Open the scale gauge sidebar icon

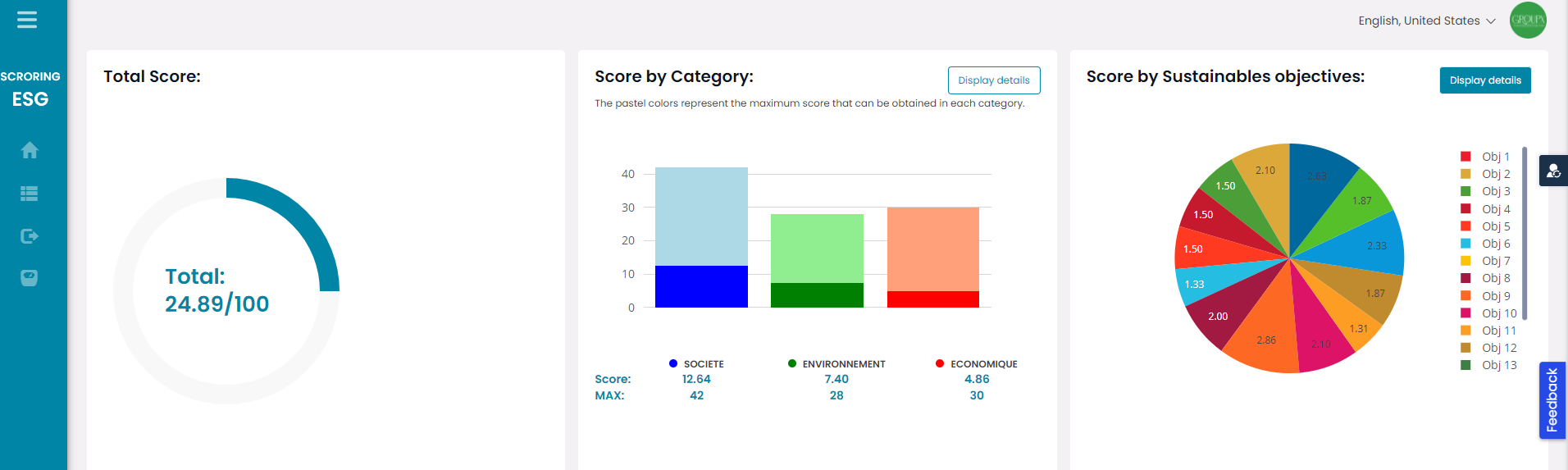tap(30, 278)
